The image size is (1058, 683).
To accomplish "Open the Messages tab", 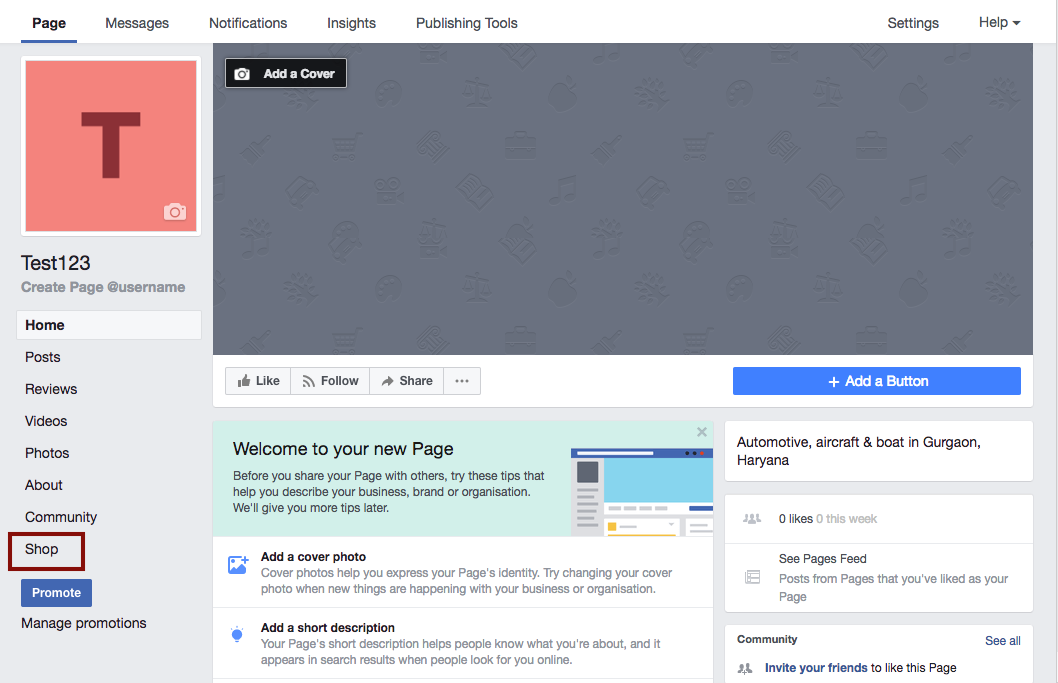I will (x=137, y=23).
